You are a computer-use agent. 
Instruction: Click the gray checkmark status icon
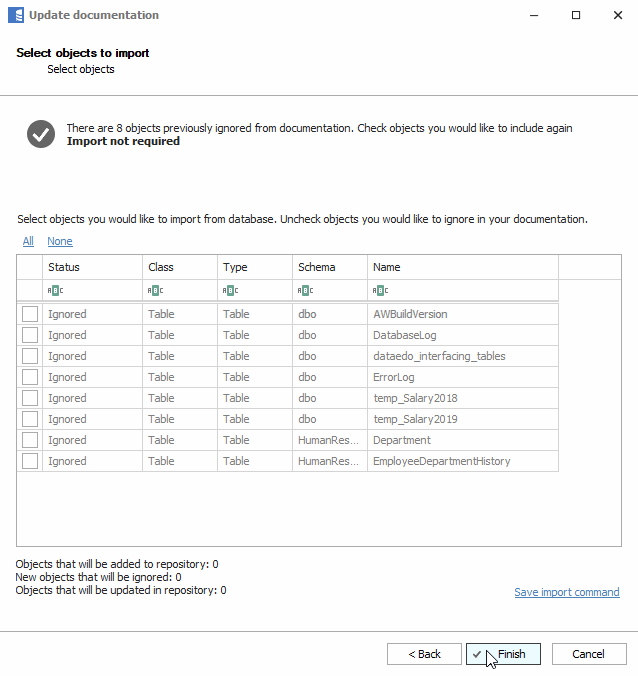coord(41,134)
